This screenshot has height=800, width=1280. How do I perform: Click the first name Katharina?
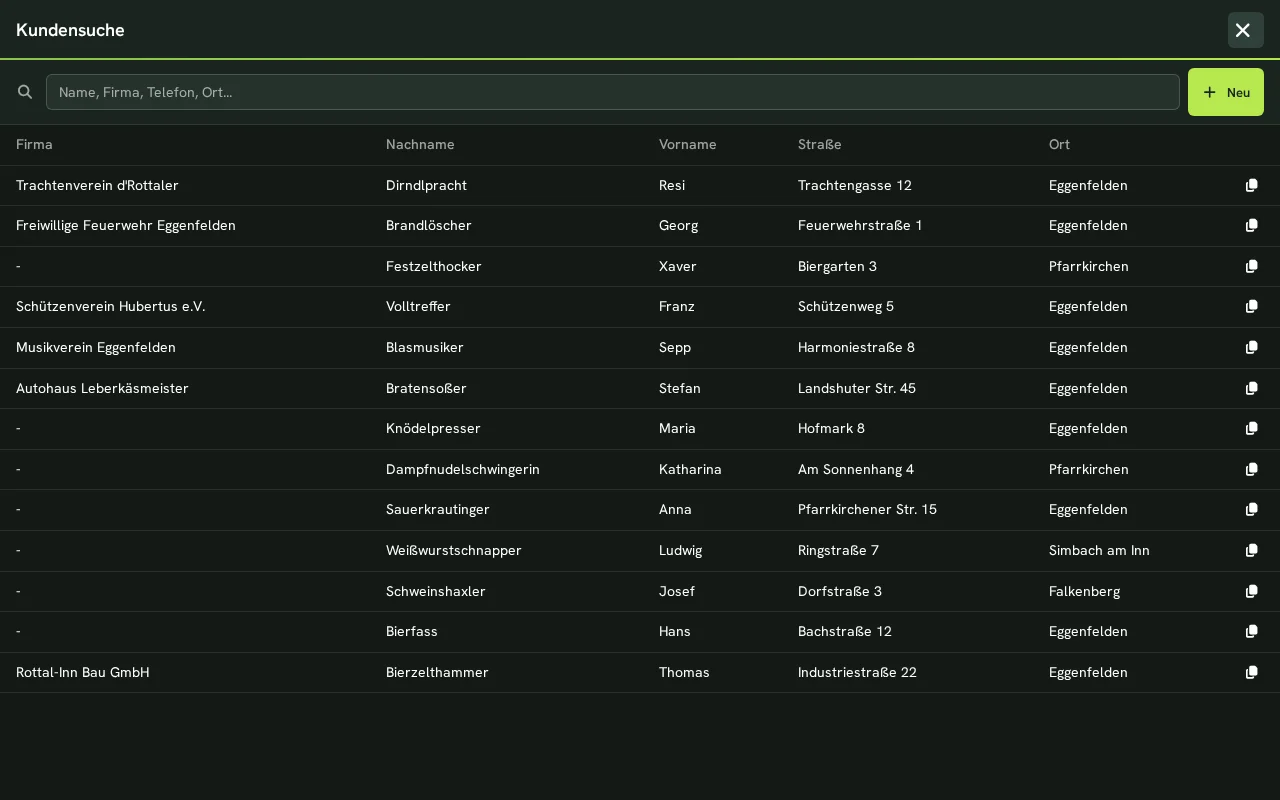click(690, 469)
